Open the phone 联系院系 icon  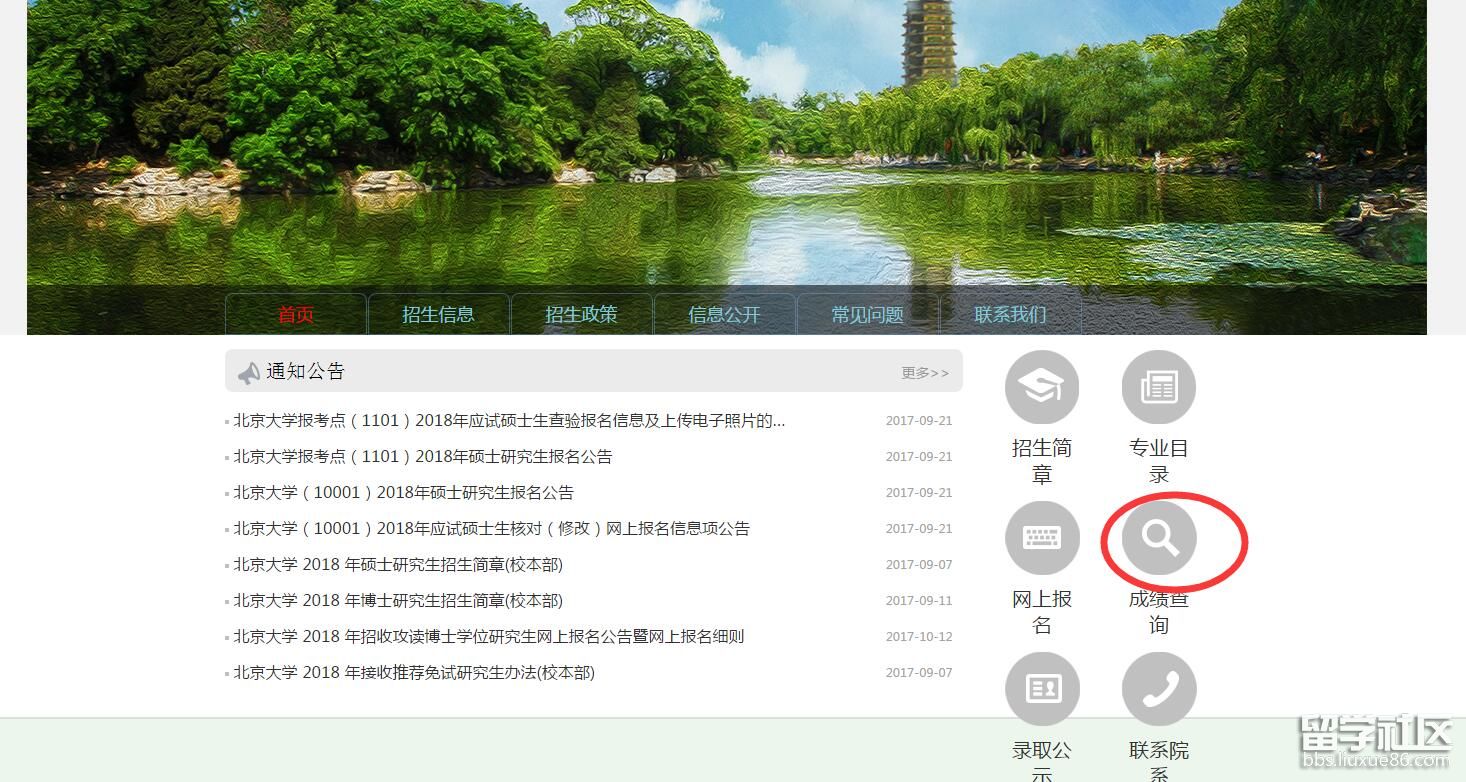(1158, 689)
